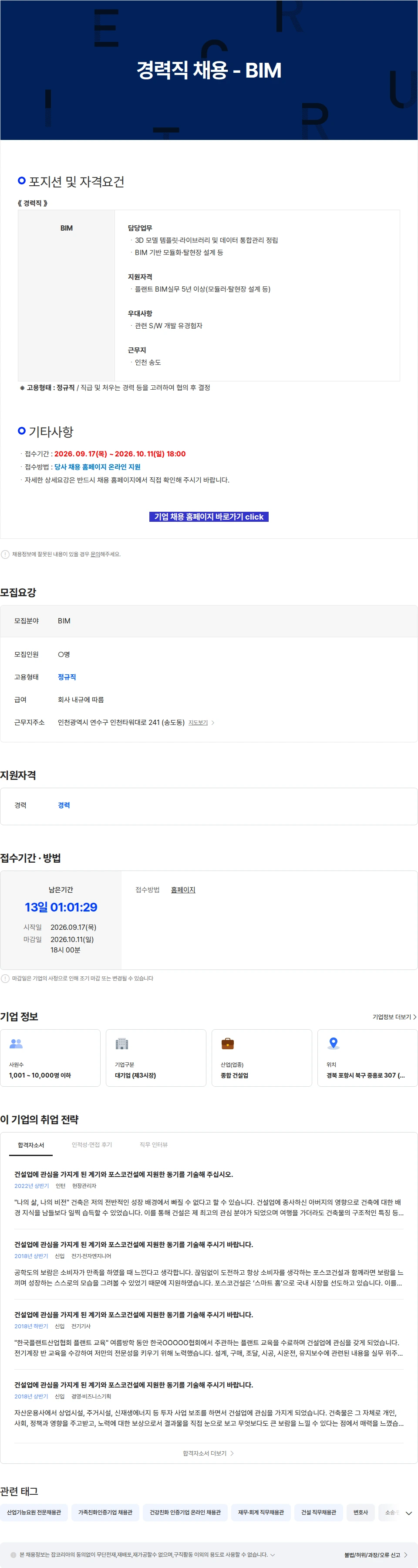The width and height of the screenshot is (418, 1568).
Task: Click the chevron in 합격자소서 더보기
Action: [232, 1453]
